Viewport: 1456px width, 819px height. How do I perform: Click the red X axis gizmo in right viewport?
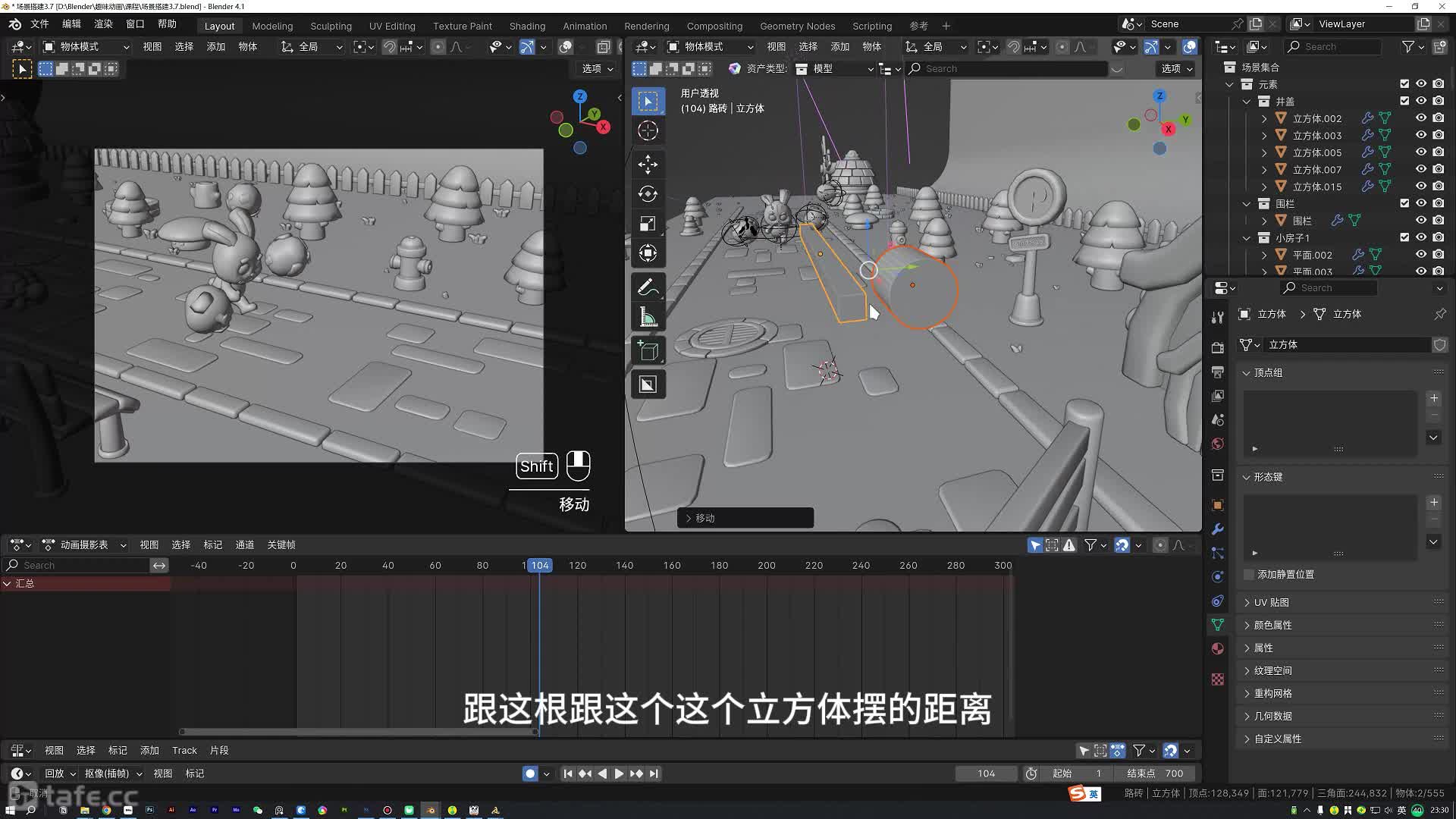tap(1168, 129)
